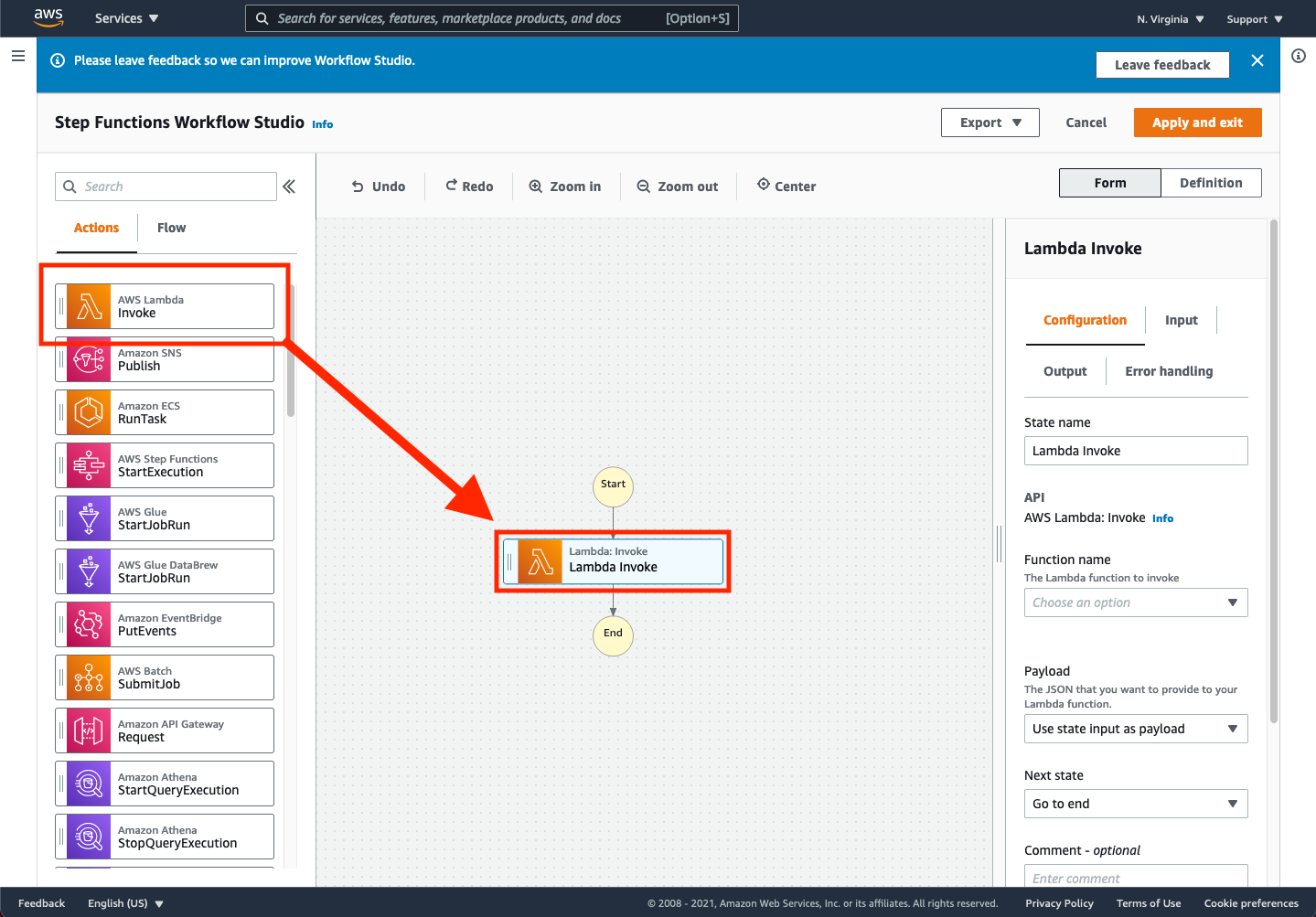
Task: Click the Leave feedback button
Action: click(1162, 65)
